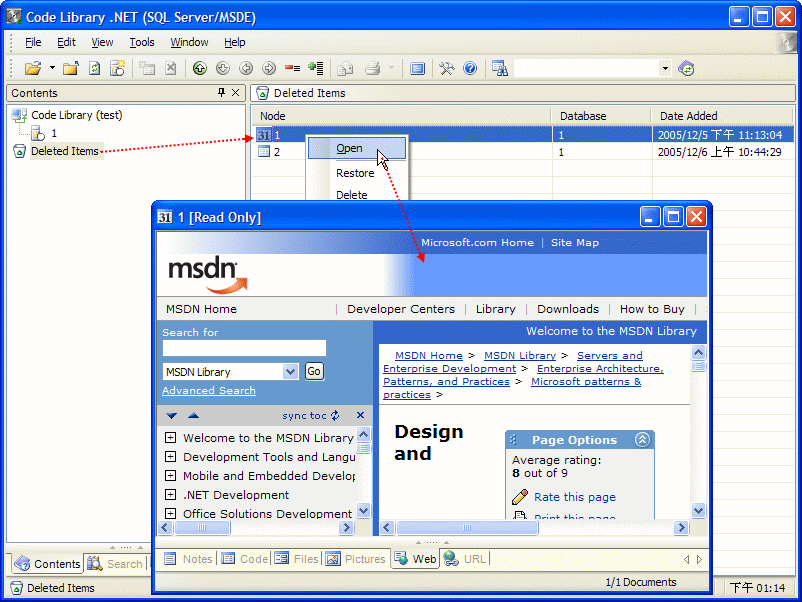The width and height of the screenshot is (802, 602).
Task: Click the Advanced Search link
Action: click(209, 390)
